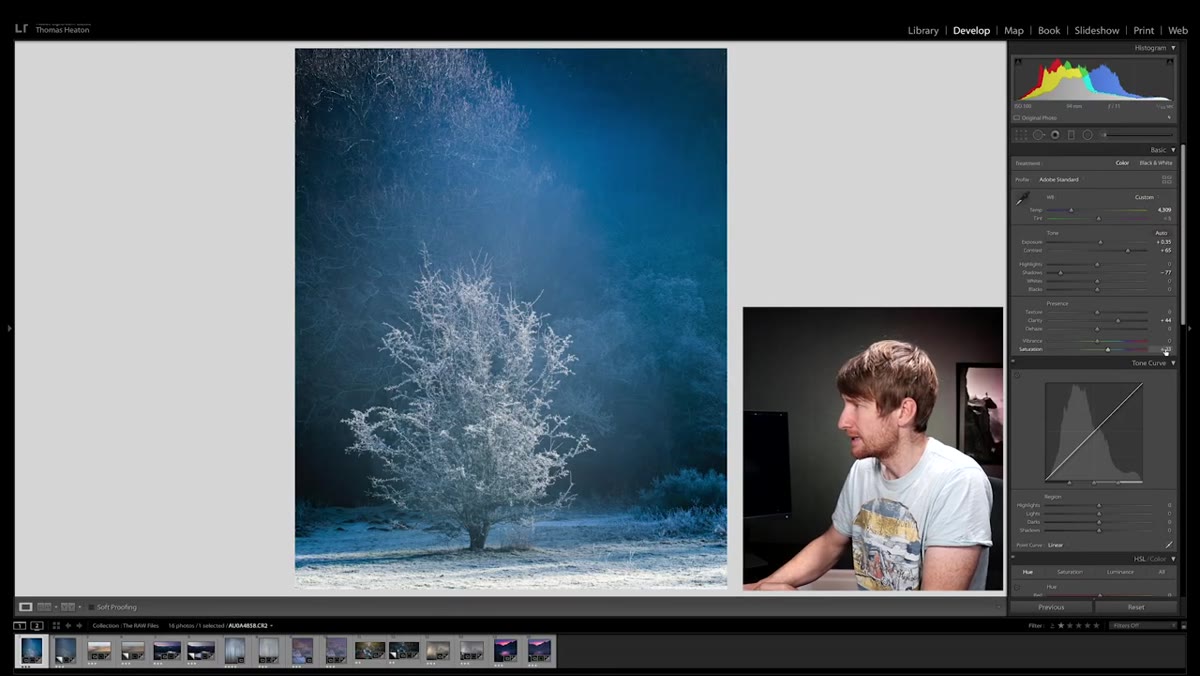Select the Adjustment Brush tool
The image size is (1200, 676).
pos(1136,134)
